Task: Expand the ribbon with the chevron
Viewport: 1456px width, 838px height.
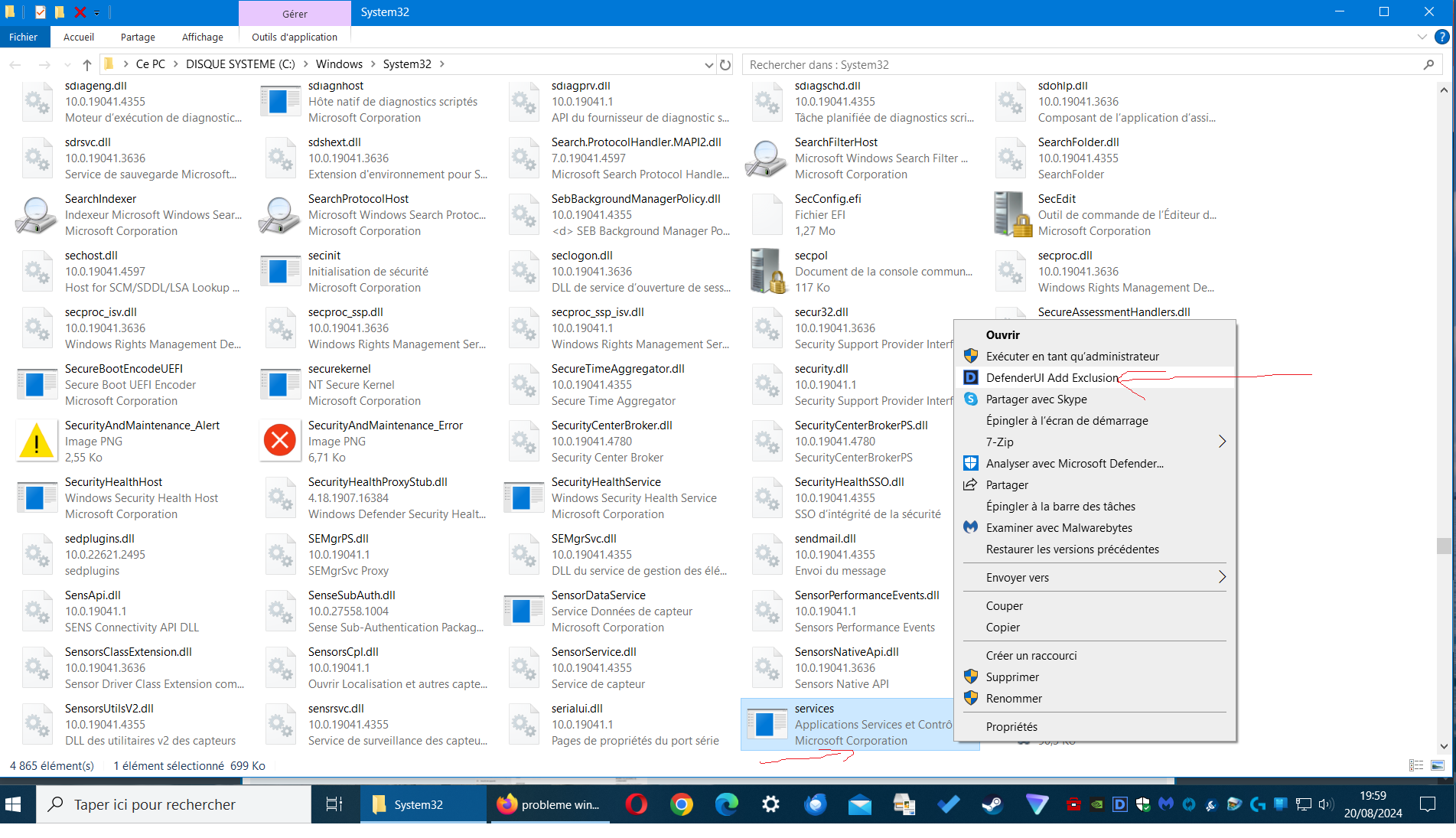Action: 1422,37
